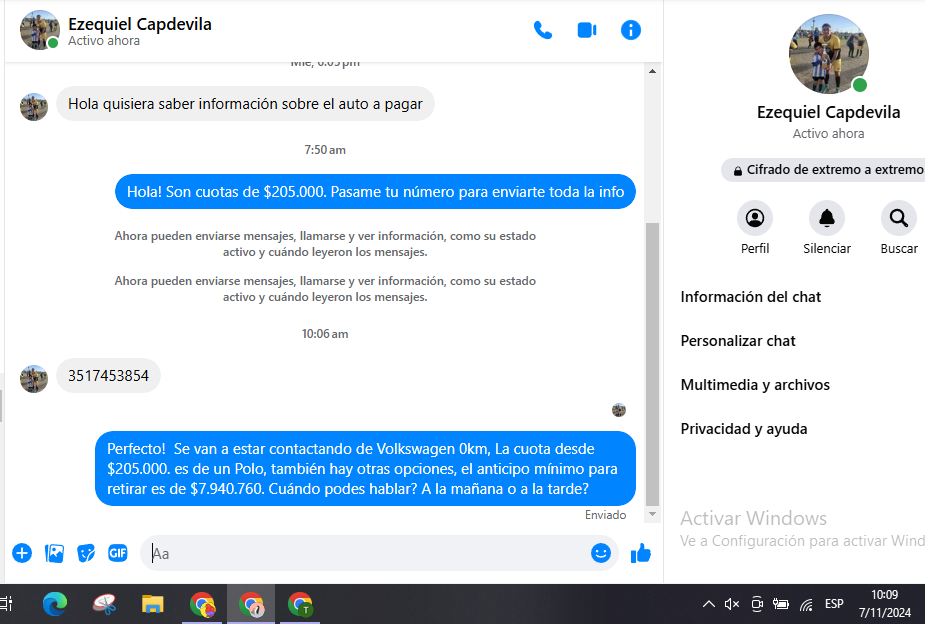Viewport: 925px width, 624px height.
Task: Click the chat scrollbar up arrow
Action: pos(652,71)
